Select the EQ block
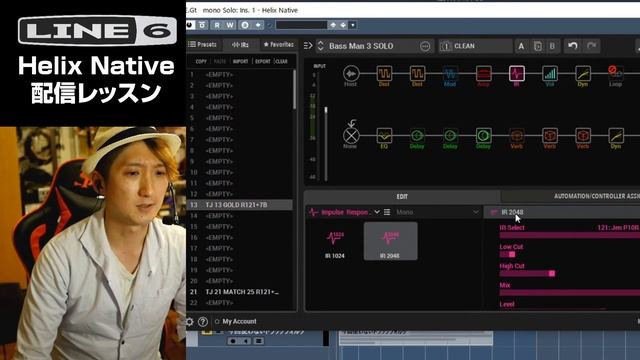This screenshot has height=360, width=640. coord(384,136)
